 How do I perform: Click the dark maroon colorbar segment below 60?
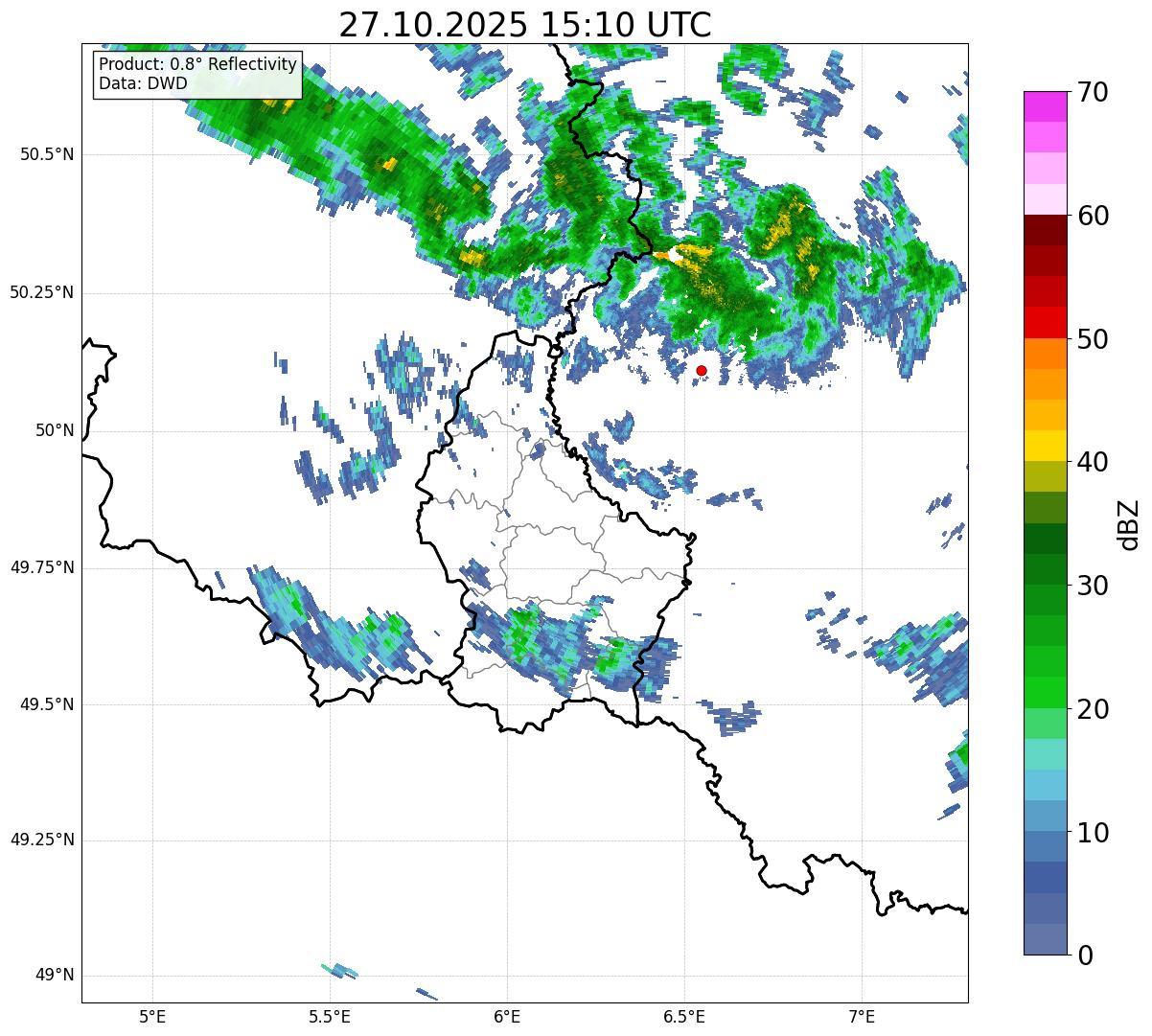pos(1045,230)
